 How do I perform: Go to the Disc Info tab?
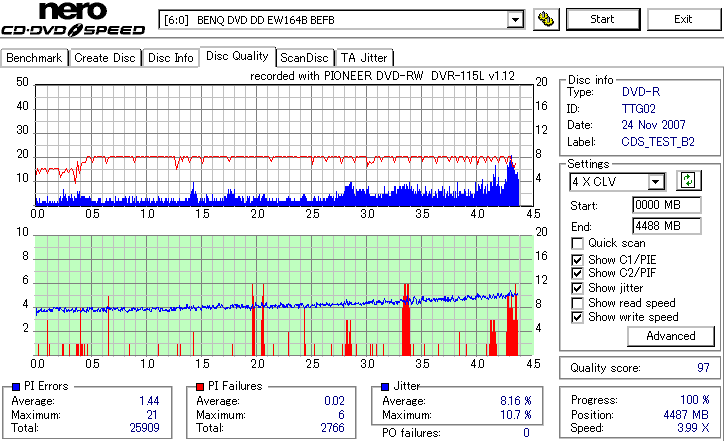point(170,58)
